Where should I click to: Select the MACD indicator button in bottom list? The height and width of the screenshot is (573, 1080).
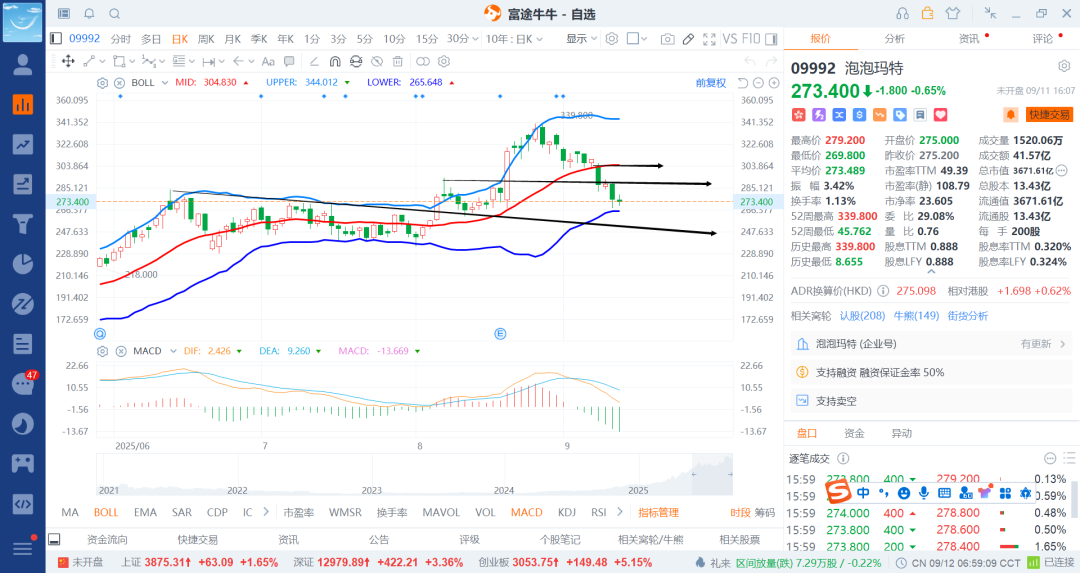click(526, 512)
